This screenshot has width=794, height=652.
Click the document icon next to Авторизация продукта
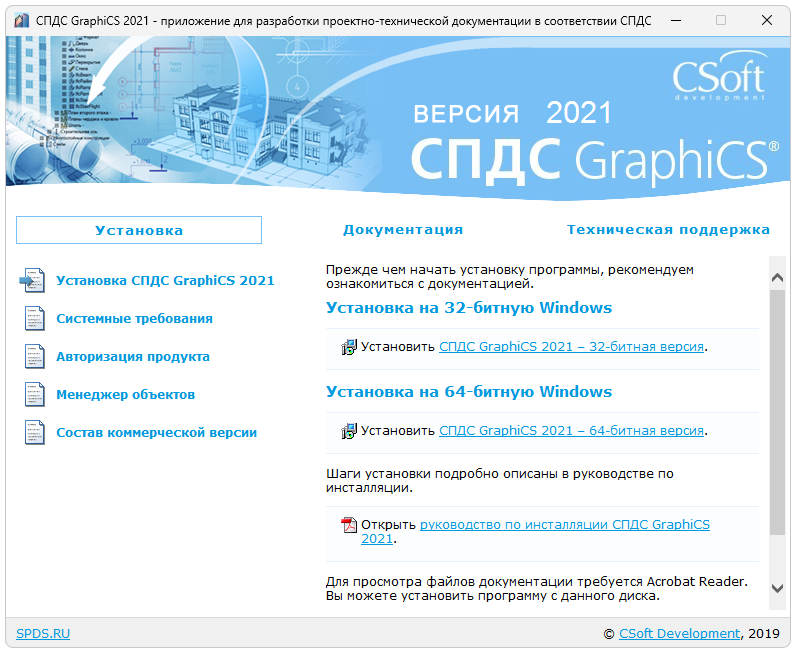[34, 356]
